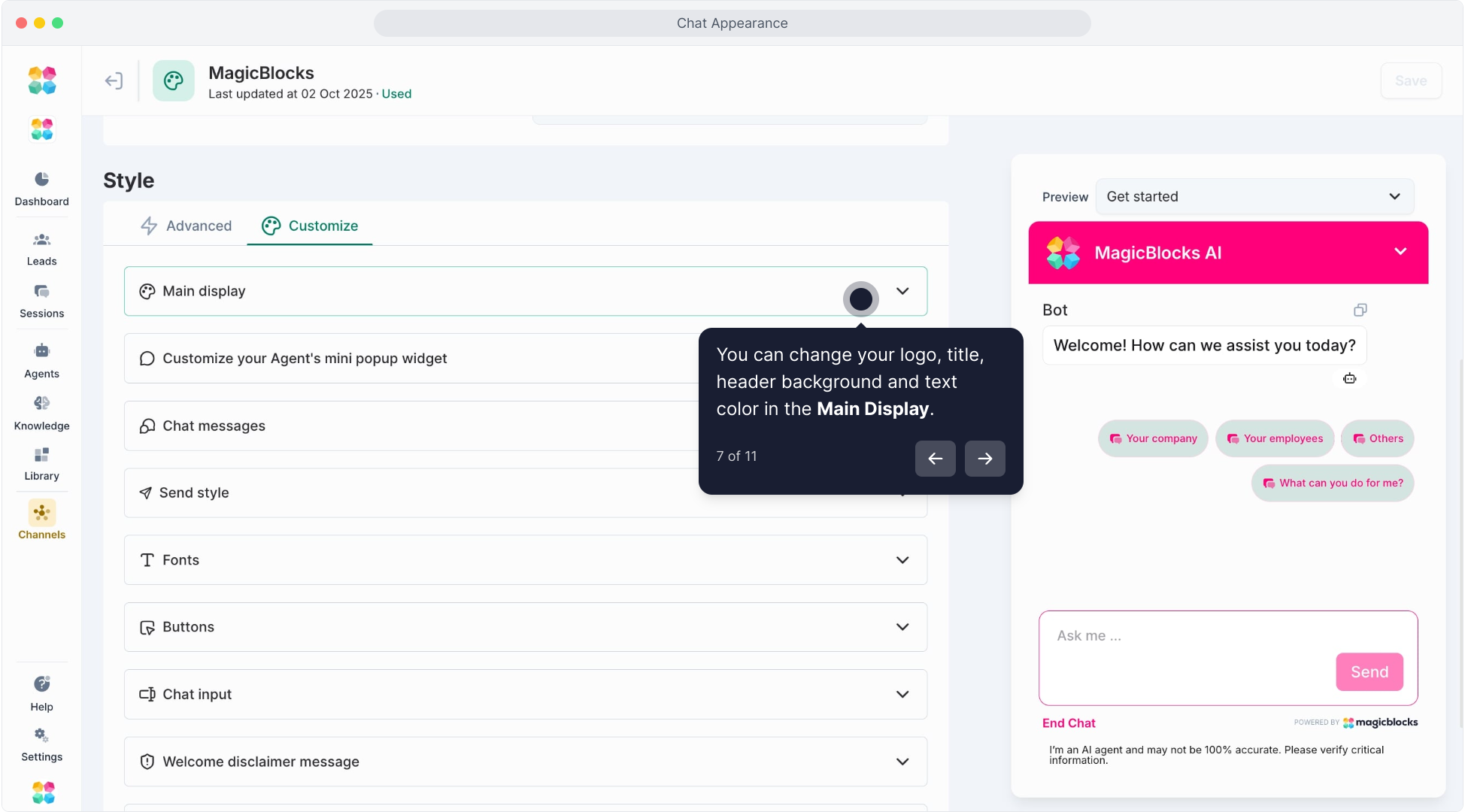
Task: Open the Agents section
Action: coord(41,360)
